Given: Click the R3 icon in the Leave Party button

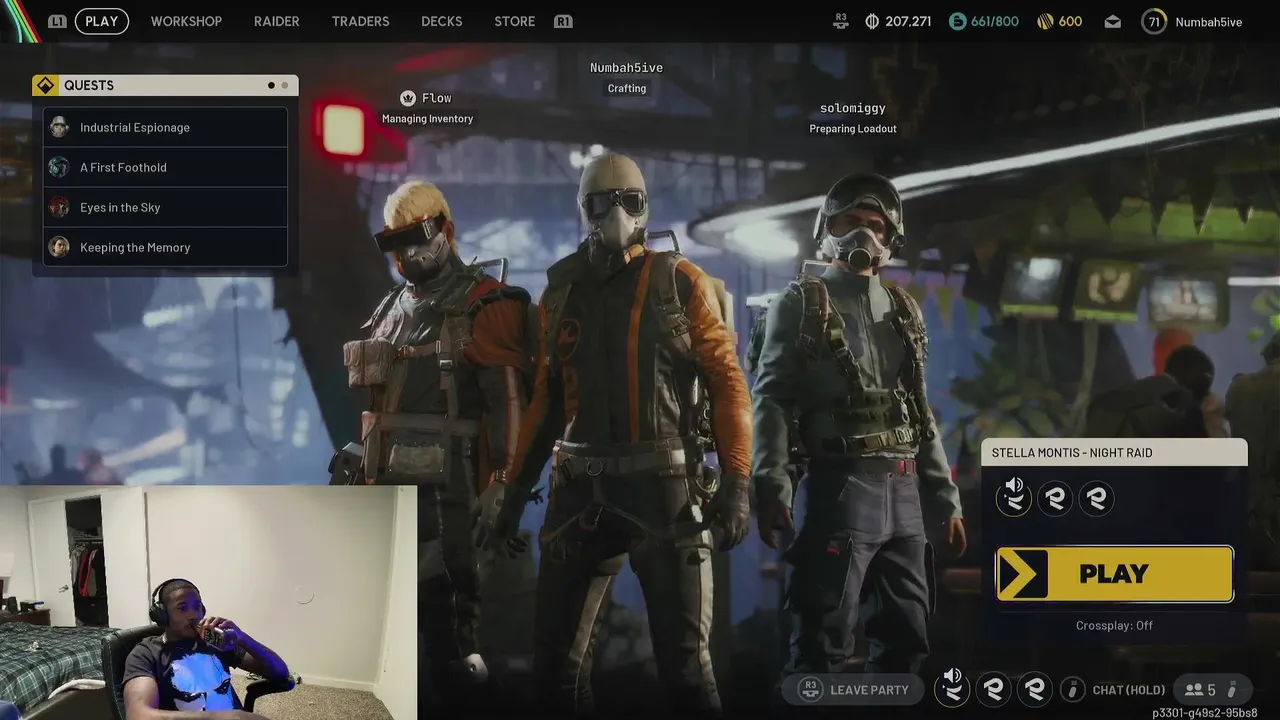Looking at the screenshot, I should (810, 689).
